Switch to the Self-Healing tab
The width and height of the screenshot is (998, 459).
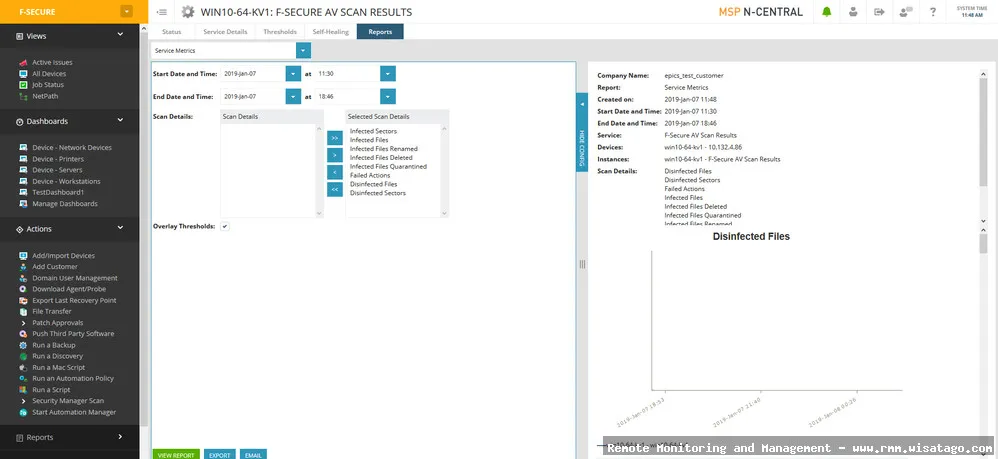330,32
